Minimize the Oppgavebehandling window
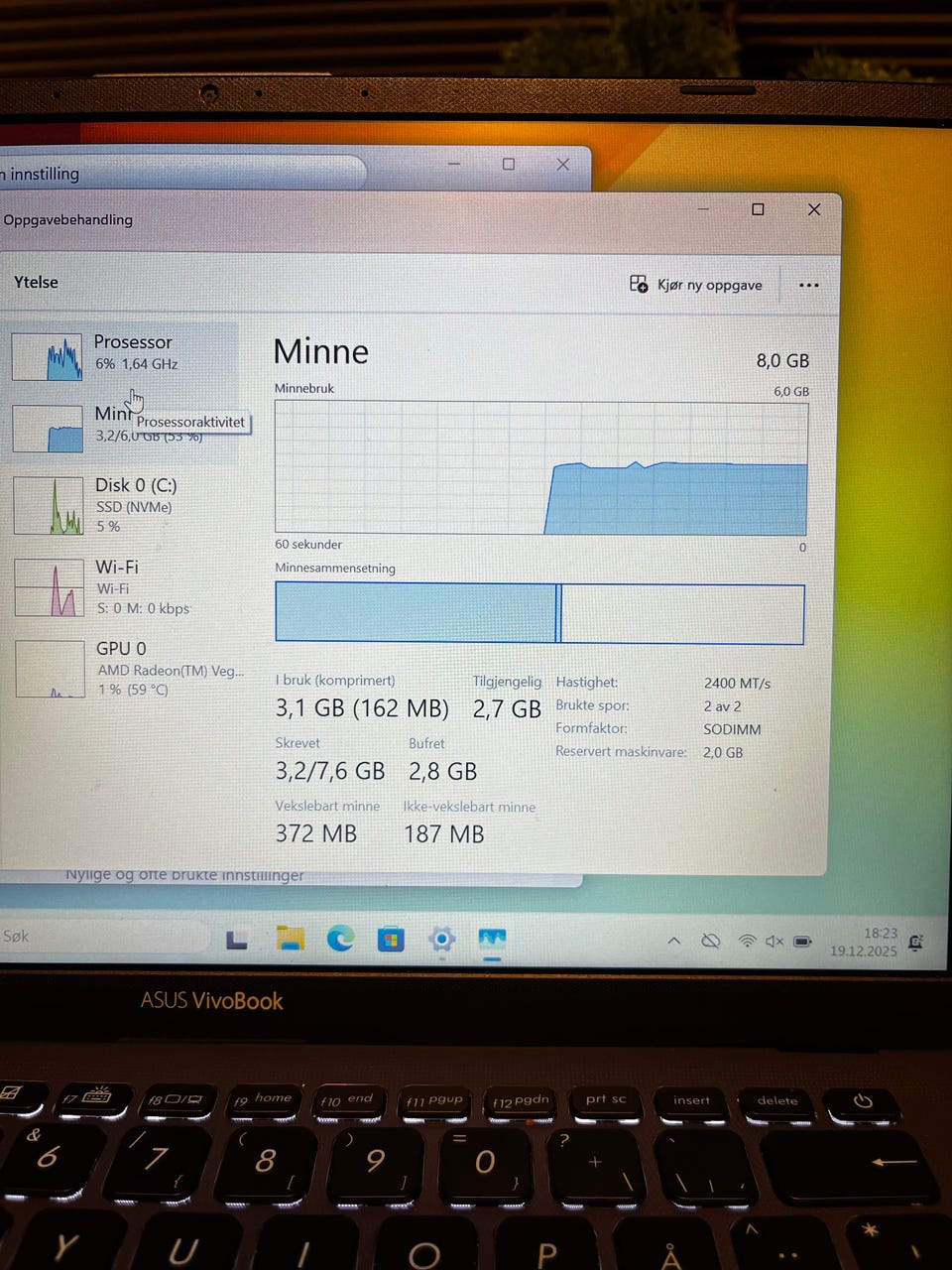The width and height of the screenshot is (952, 1270). coord(703,209)
